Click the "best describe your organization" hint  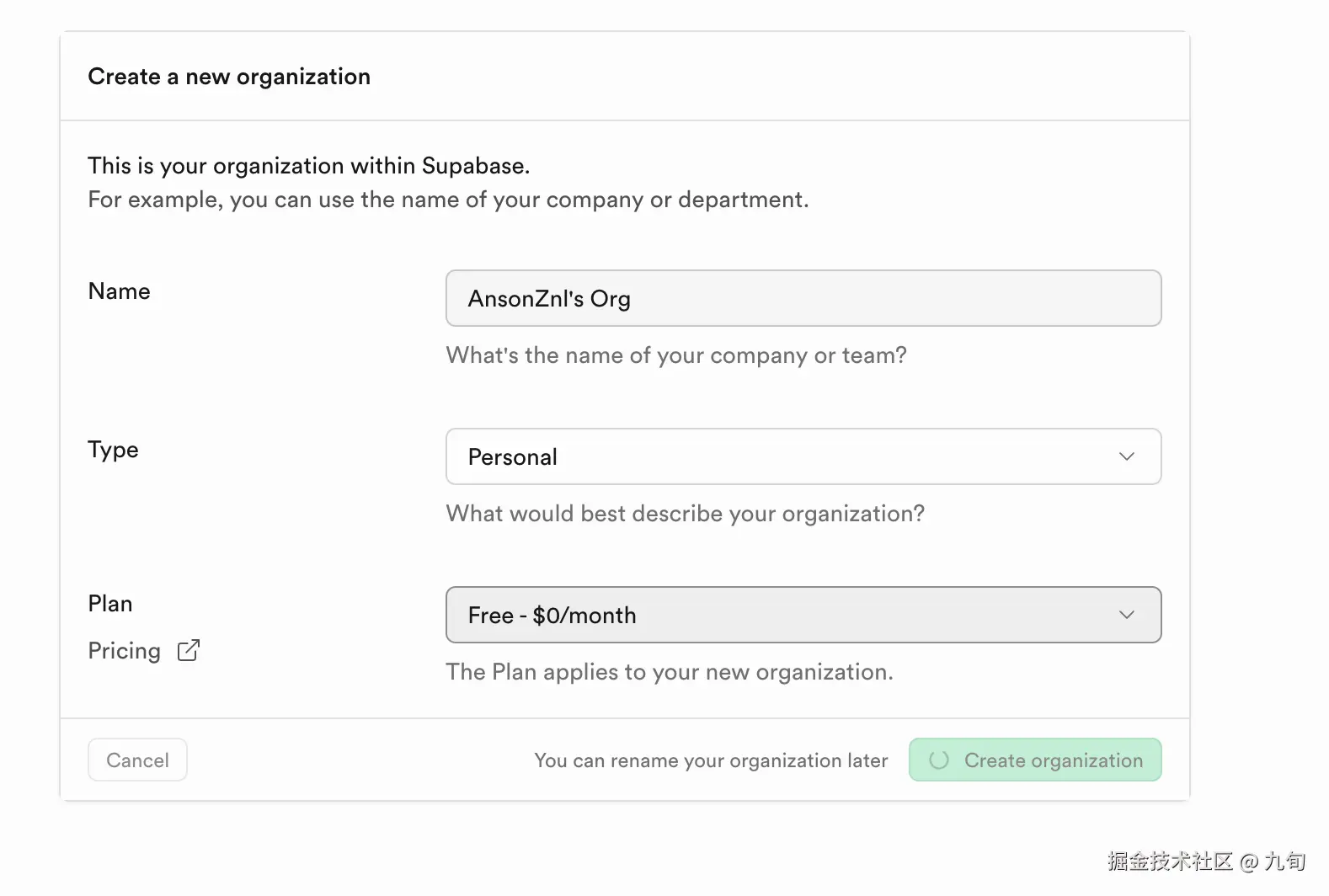(x=685, y=514)
